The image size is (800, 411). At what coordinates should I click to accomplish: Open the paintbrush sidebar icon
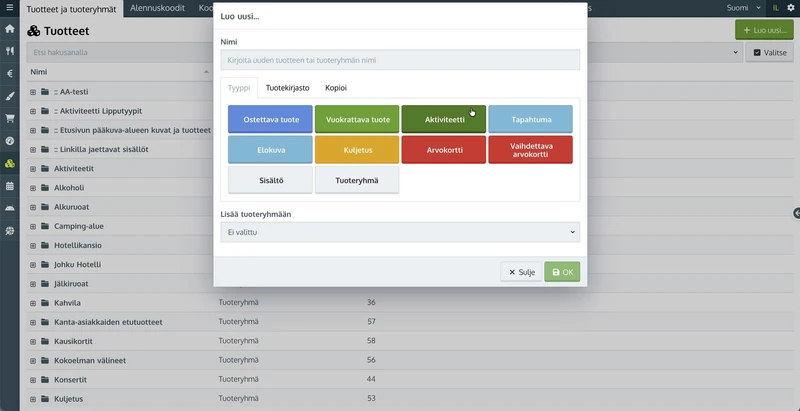(x=9, y=96)
